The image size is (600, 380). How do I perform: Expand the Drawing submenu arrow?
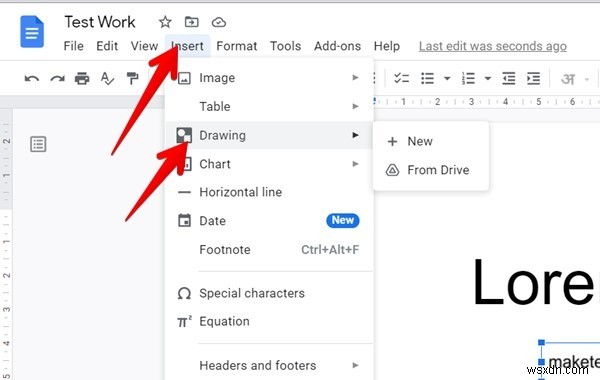click(x=355, y=135)
